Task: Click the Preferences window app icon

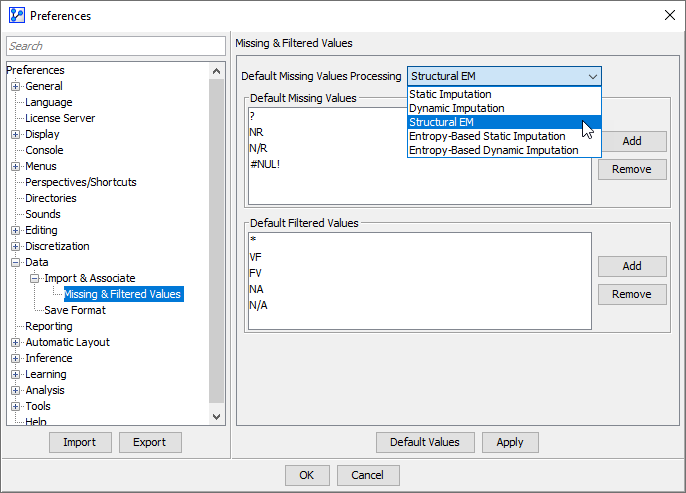Action: (16, 15)
